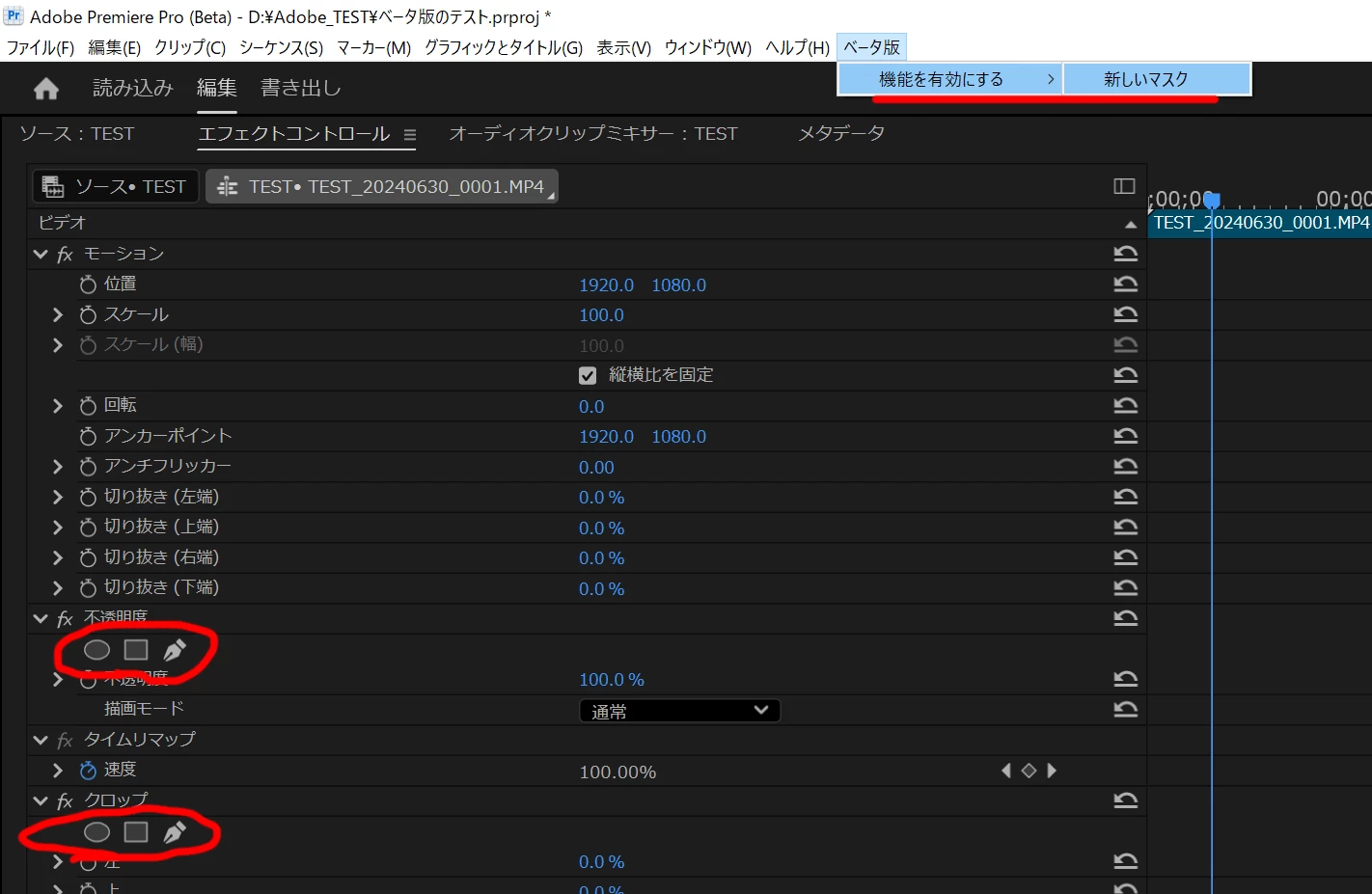Screen dimensions: 1372x894
Task: Open the ファイル(F) menu
Action: coord(41,47)
